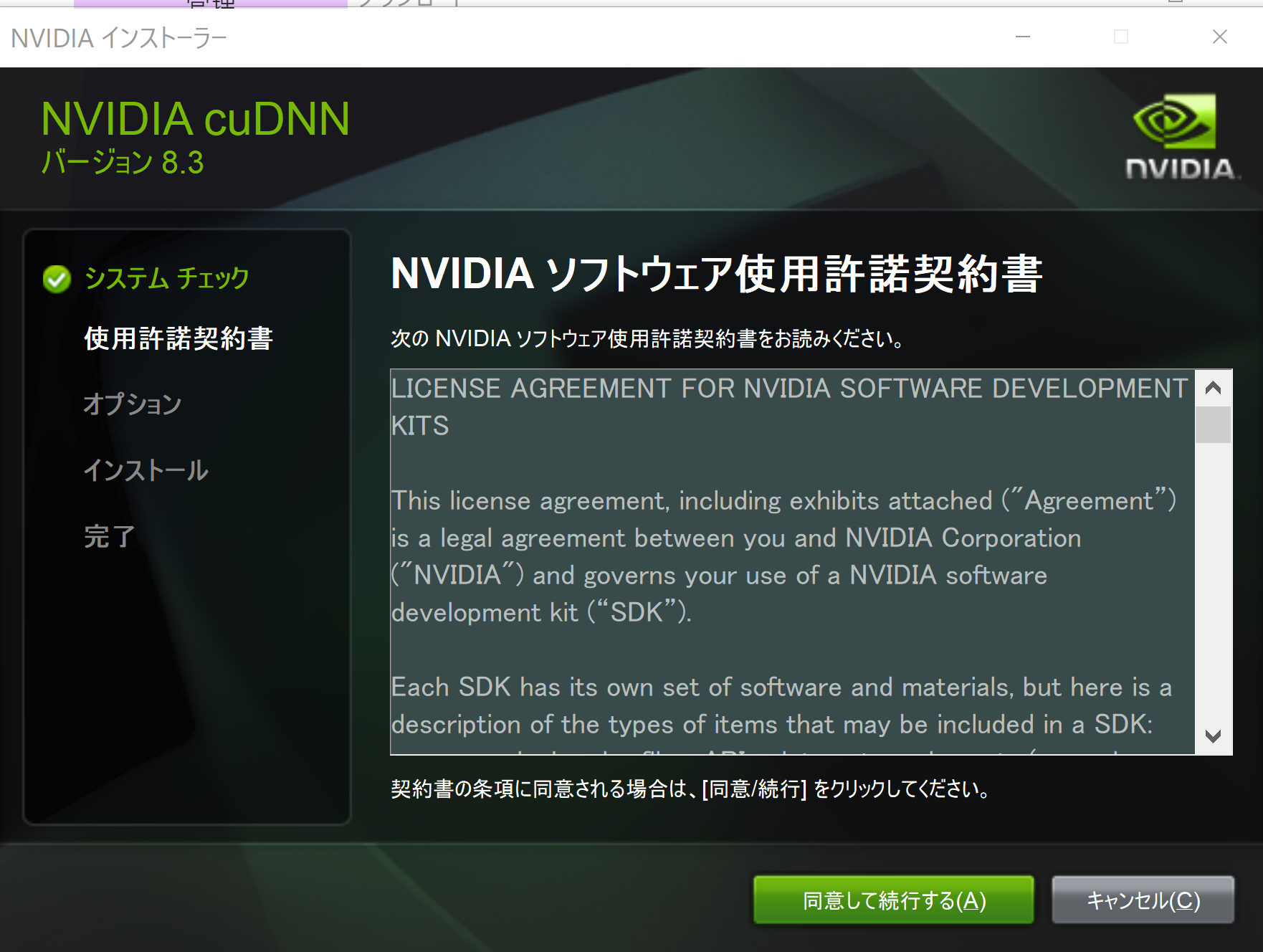Minimize the NVIDIA installer window

point(1023,37)
